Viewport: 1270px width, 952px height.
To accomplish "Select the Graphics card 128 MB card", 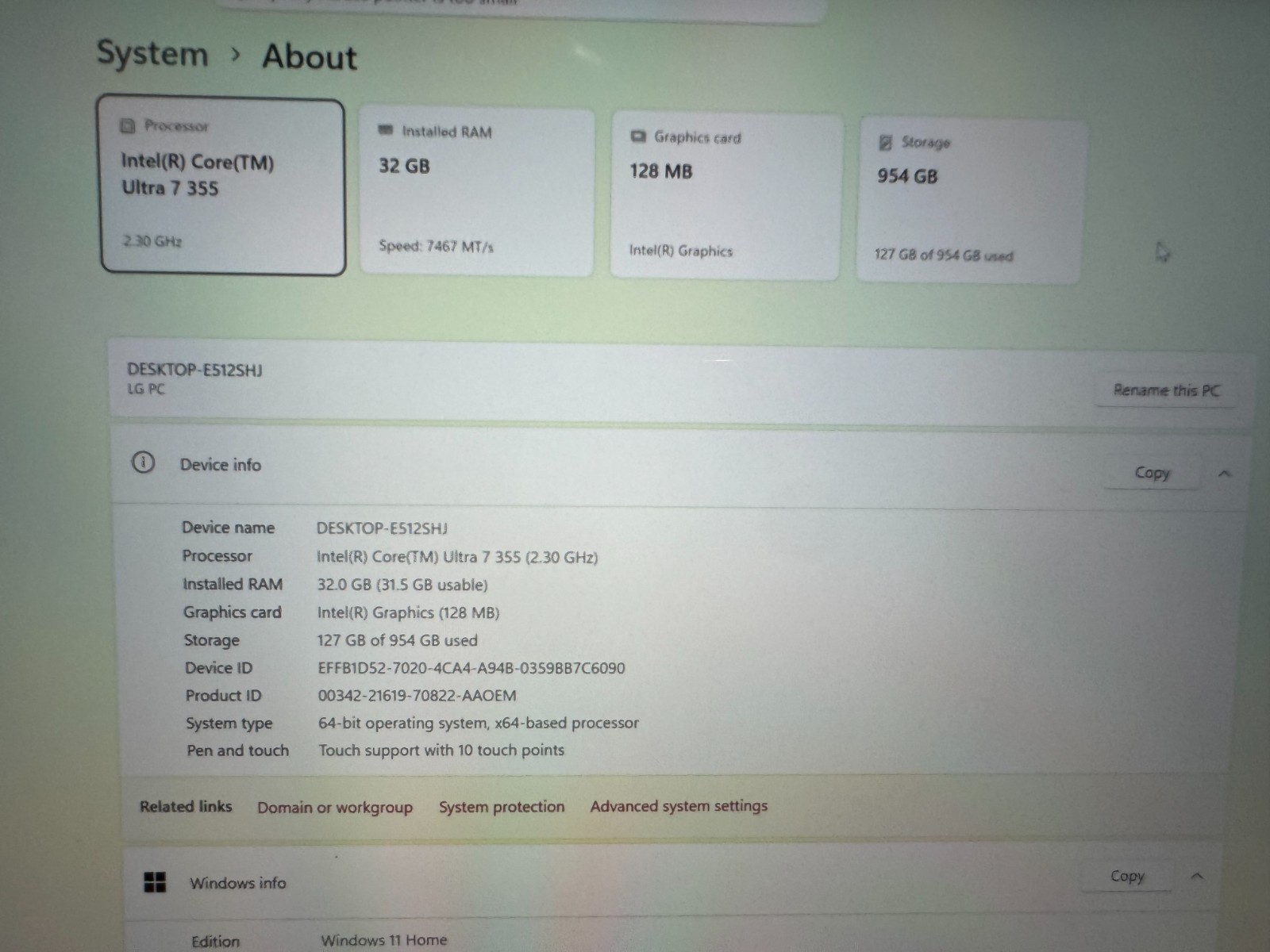I will pos(725,197).
